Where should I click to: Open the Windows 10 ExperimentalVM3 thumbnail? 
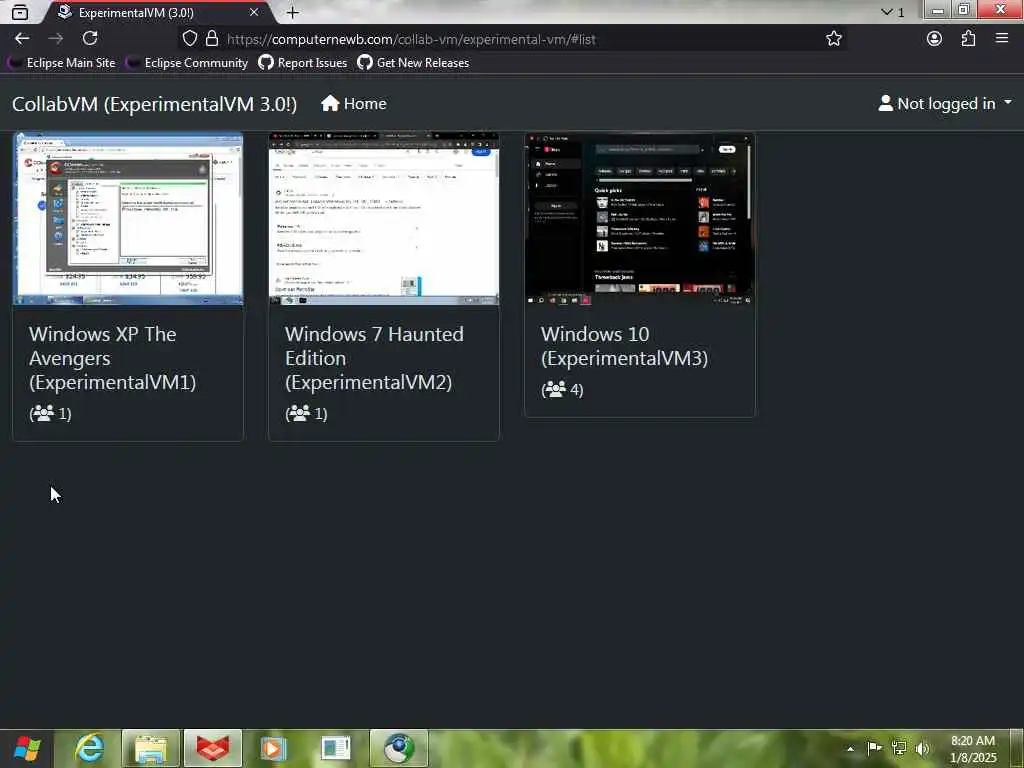[640, 219]
